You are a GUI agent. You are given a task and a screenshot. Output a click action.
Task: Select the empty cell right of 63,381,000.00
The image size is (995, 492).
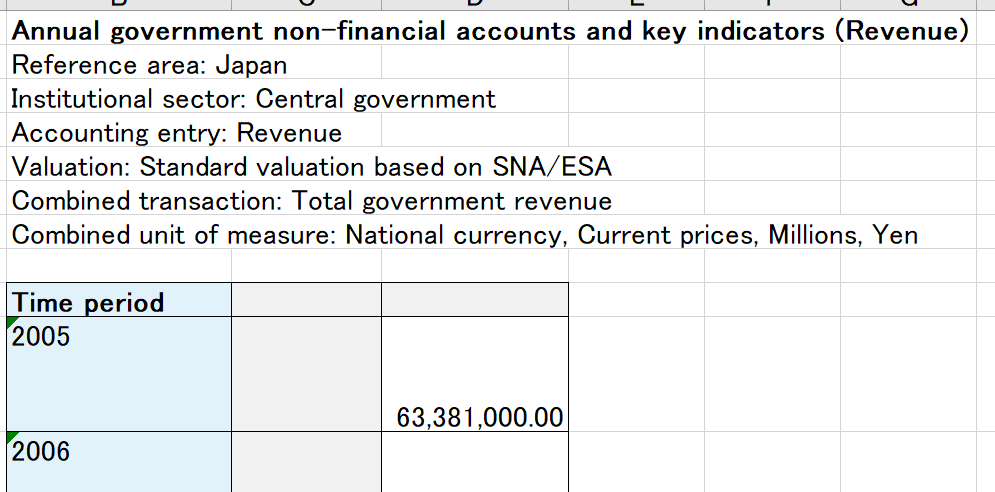tap(636, 374)
